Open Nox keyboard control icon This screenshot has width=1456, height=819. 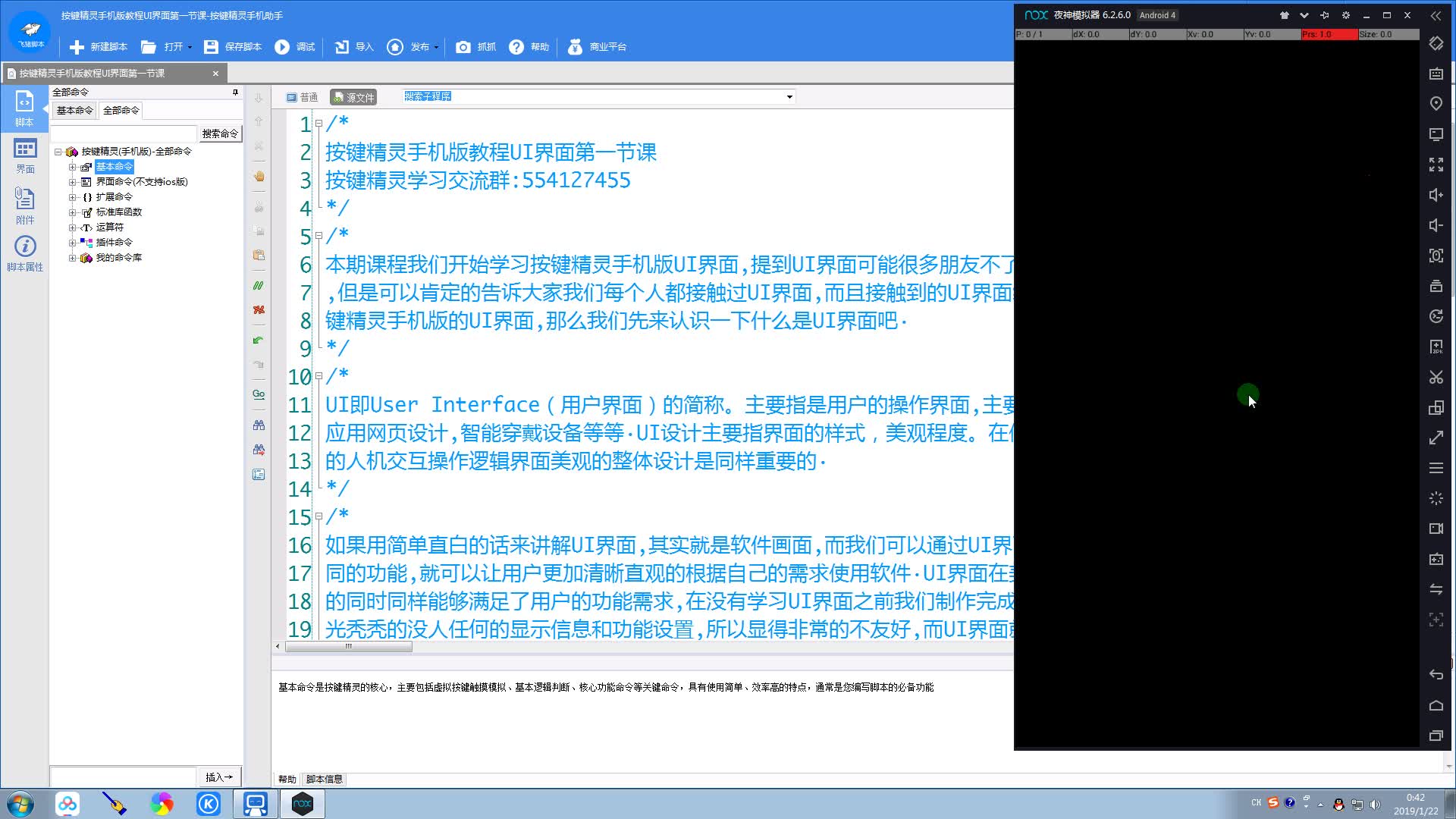point(1436,74)
